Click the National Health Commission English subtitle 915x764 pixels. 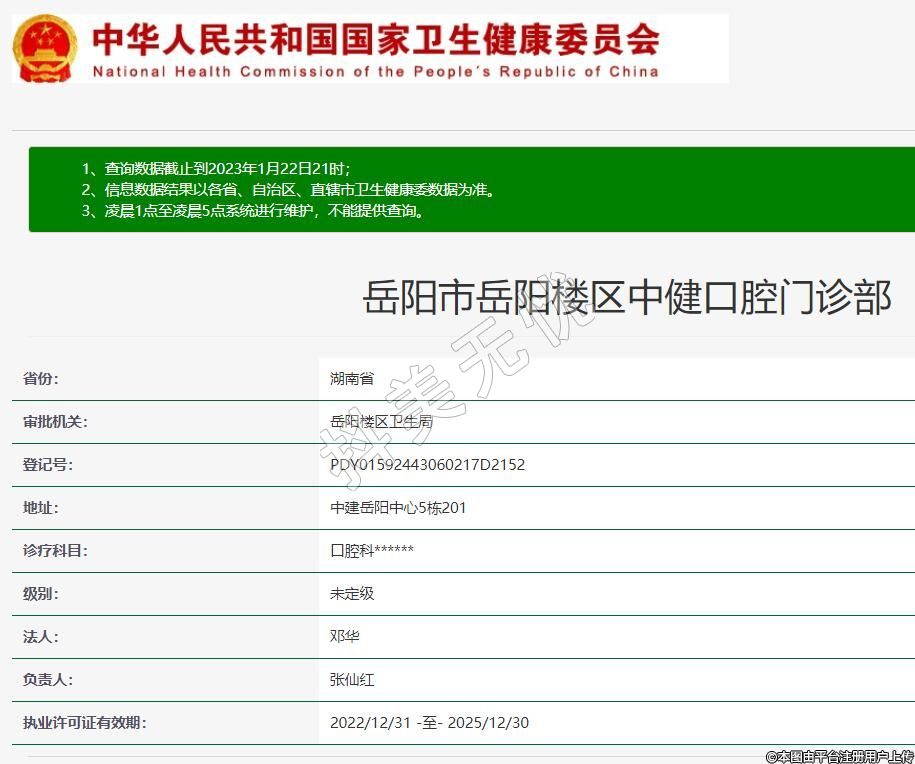375,71
